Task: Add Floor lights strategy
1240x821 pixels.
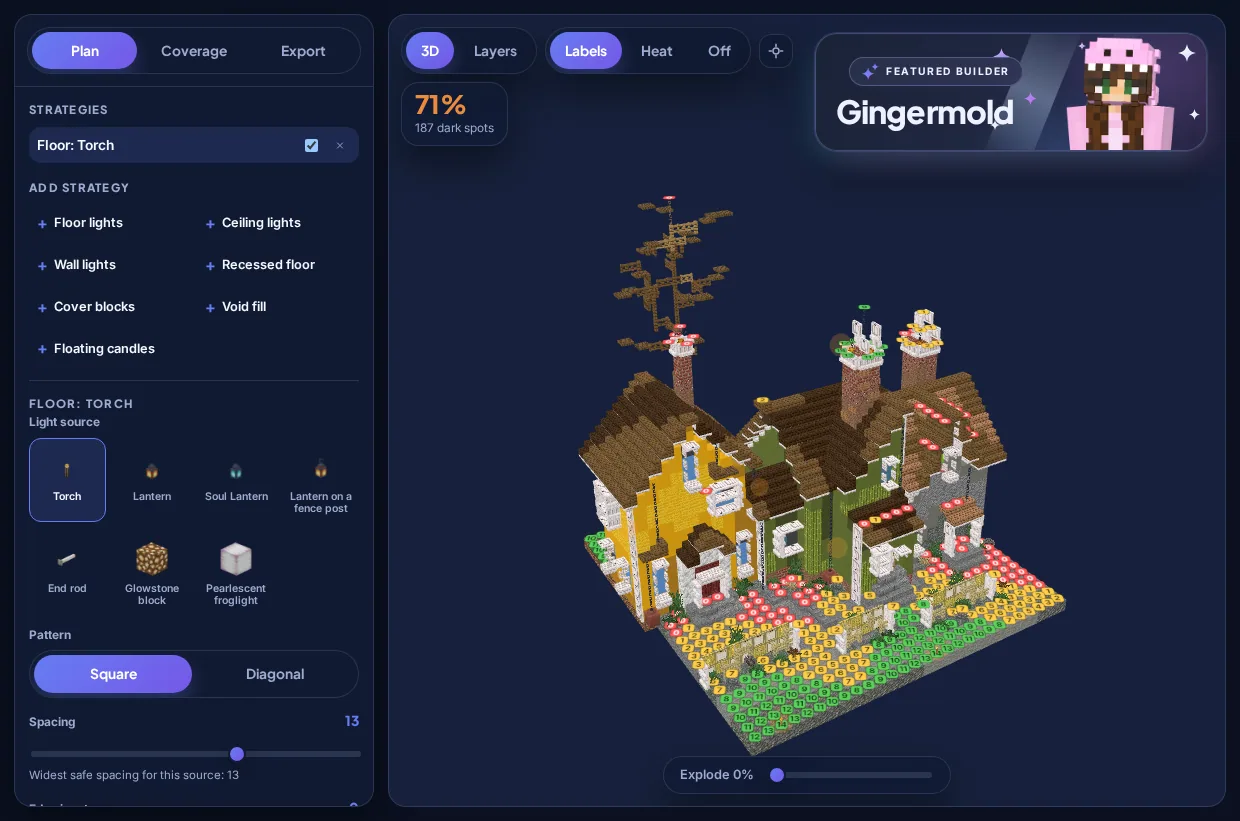Action: pos(80,223)
